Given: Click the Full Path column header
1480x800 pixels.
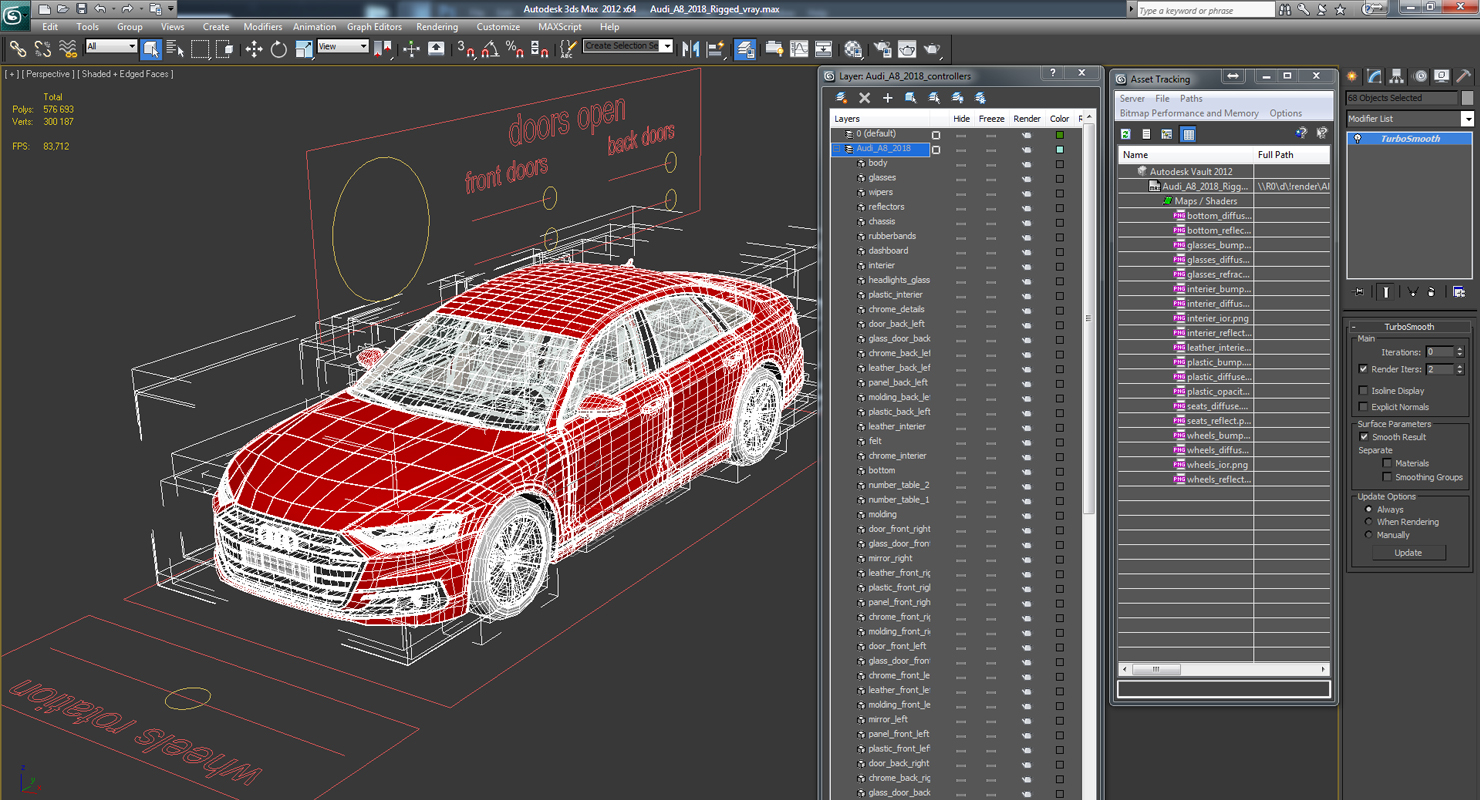Looking at the screenshot, I should coord(1291,155).
